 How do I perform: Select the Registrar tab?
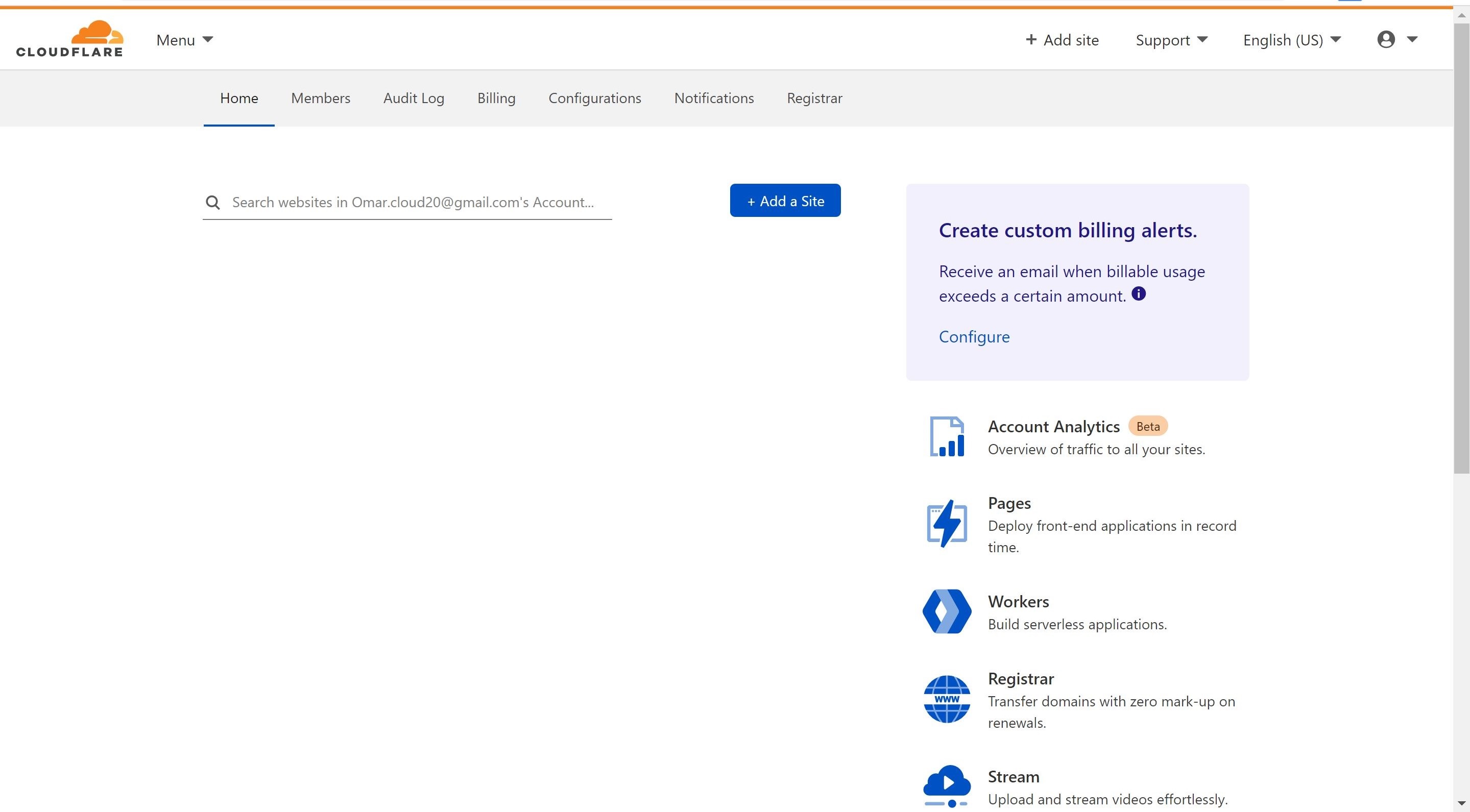pos(814,98)
